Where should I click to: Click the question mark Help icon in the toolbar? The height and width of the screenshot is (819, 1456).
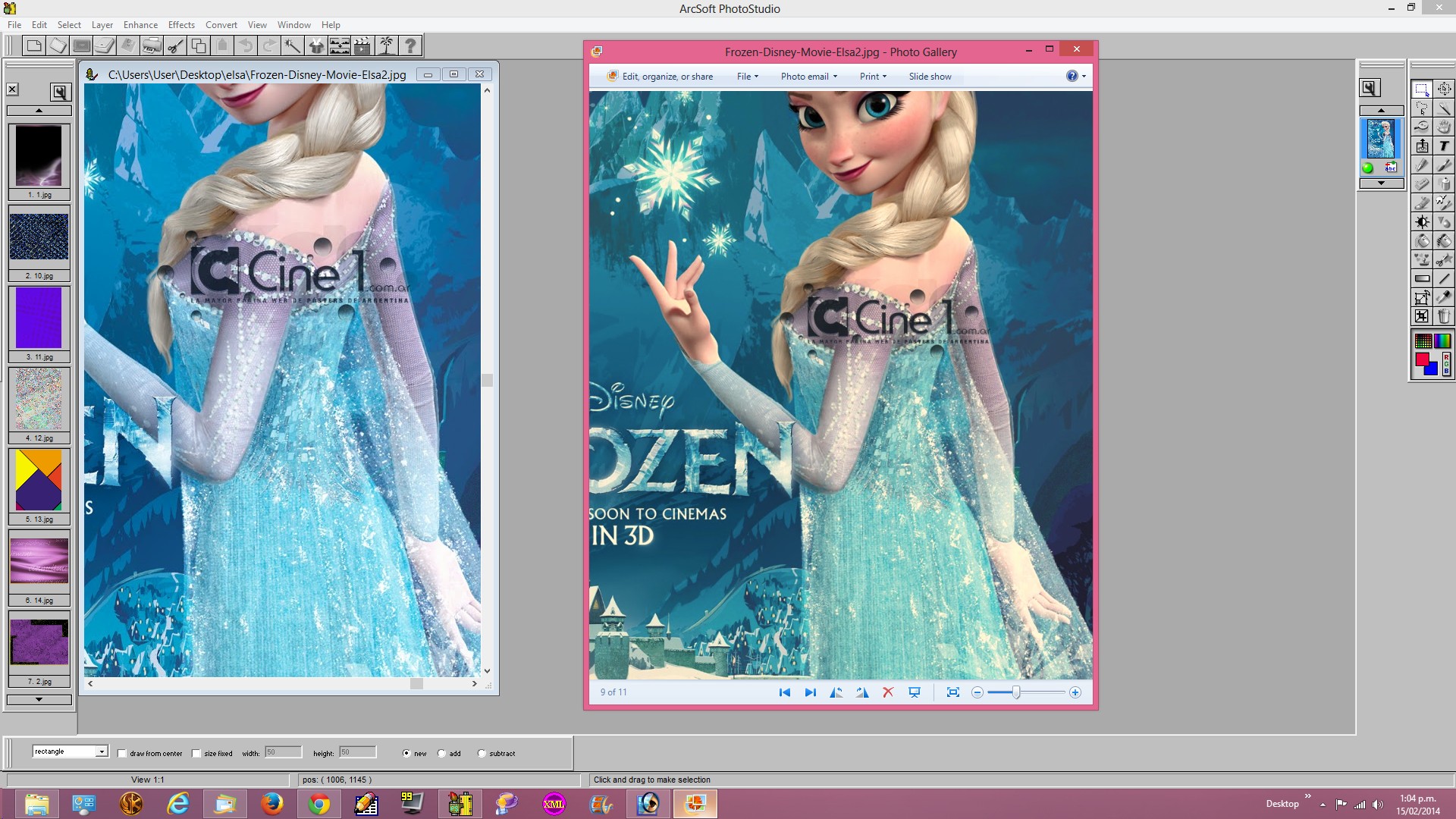point(410,46)
